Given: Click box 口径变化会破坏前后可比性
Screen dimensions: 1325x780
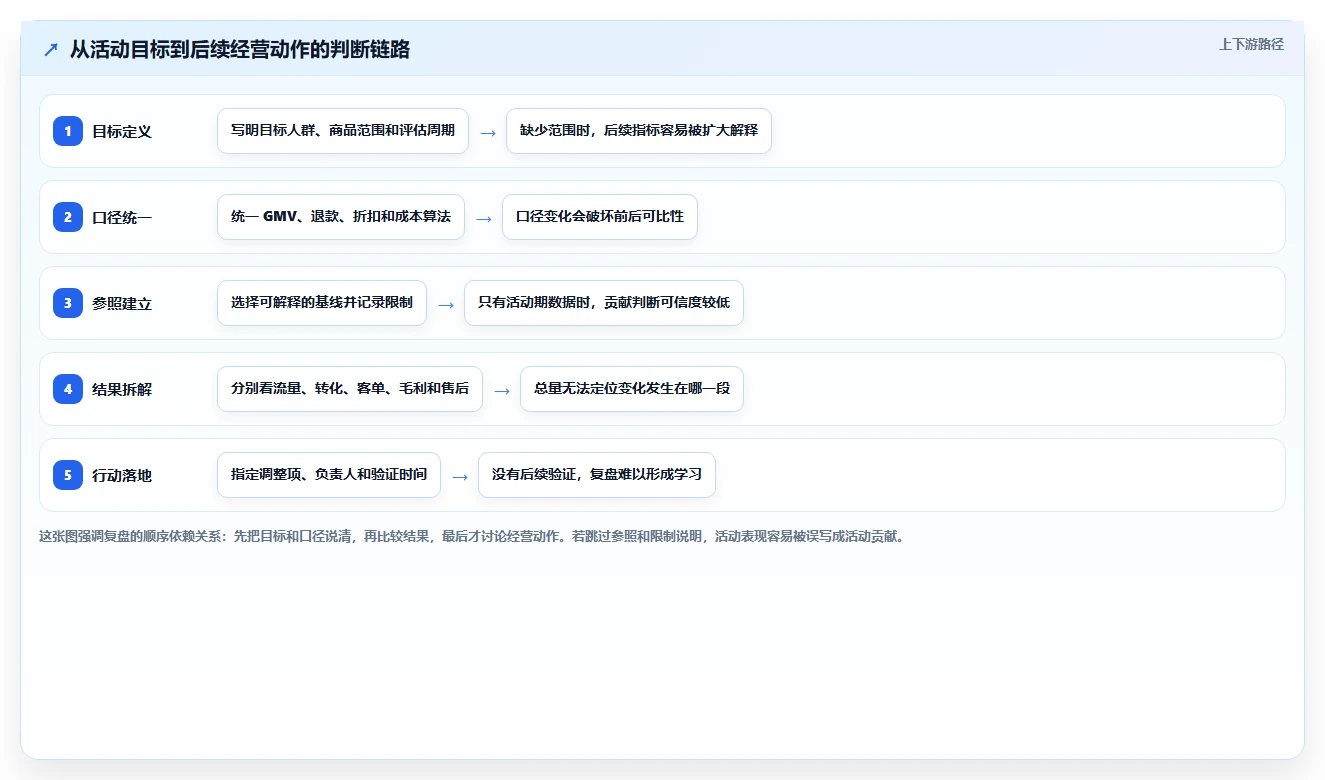Looking at the screenshot, I should click(600, 217).
